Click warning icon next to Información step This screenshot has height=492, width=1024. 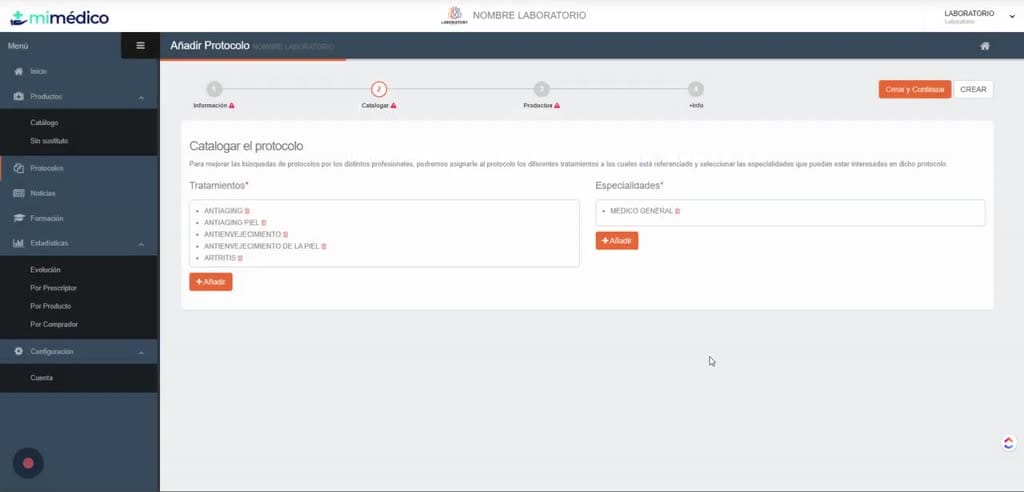[x=232, y=105]
